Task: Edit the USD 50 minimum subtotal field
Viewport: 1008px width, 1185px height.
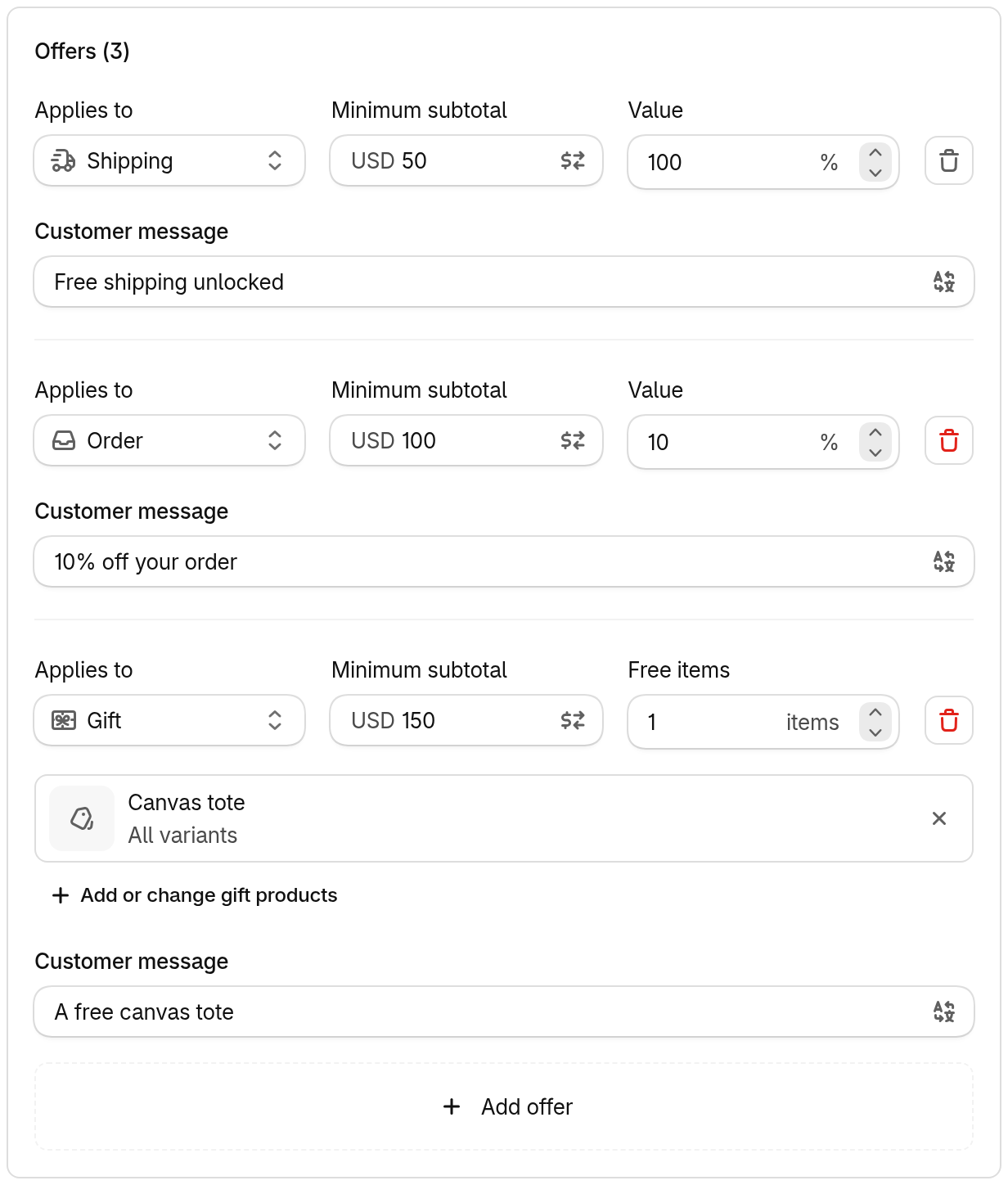Action: pos(466,160)
